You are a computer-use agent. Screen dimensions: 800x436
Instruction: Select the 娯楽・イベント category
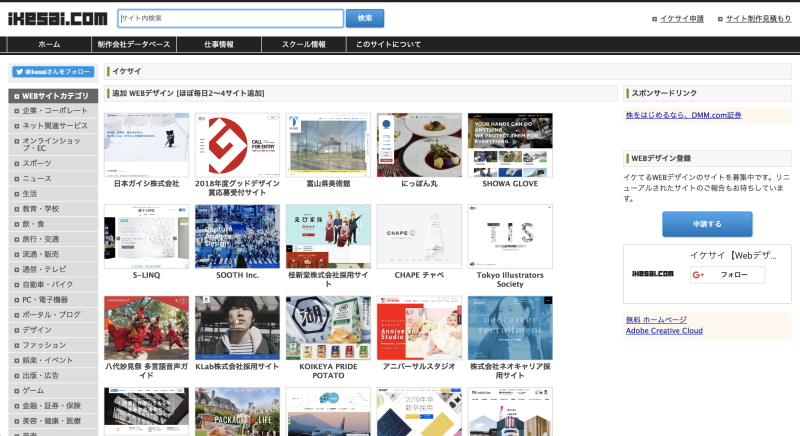[53, 360]
